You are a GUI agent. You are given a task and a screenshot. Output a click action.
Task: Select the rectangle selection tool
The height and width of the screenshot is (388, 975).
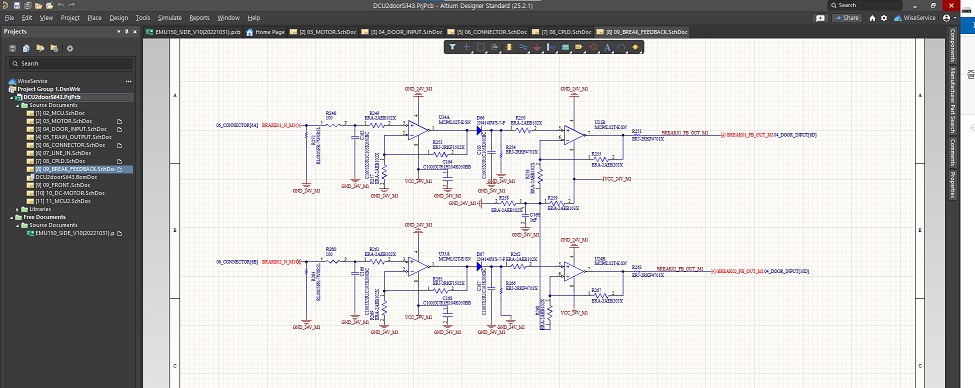[x=481, y=47]
